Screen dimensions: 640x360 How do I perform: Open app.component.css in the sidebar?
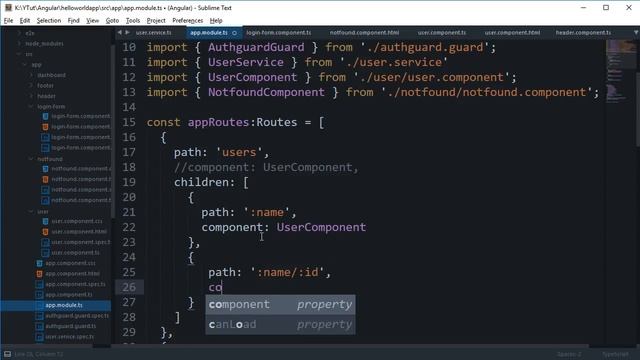coord(70,263)
